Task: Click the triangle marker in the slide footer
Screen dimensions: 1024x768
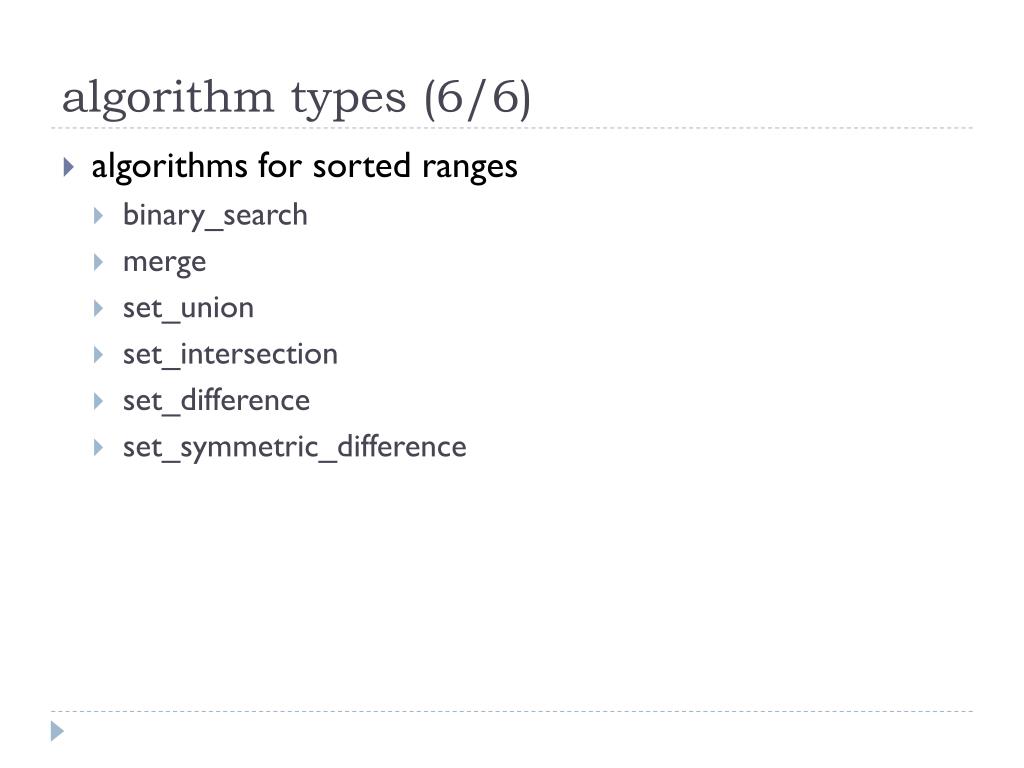Action: coord(57,731)
